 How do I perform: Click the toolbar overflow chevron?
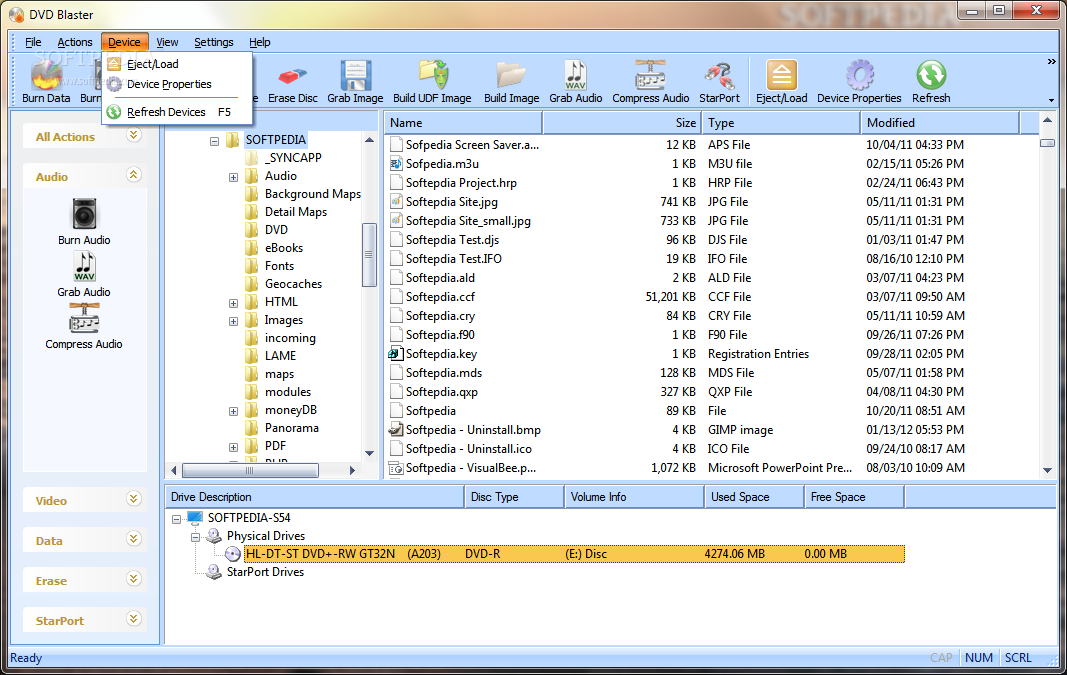point(1051,62)
